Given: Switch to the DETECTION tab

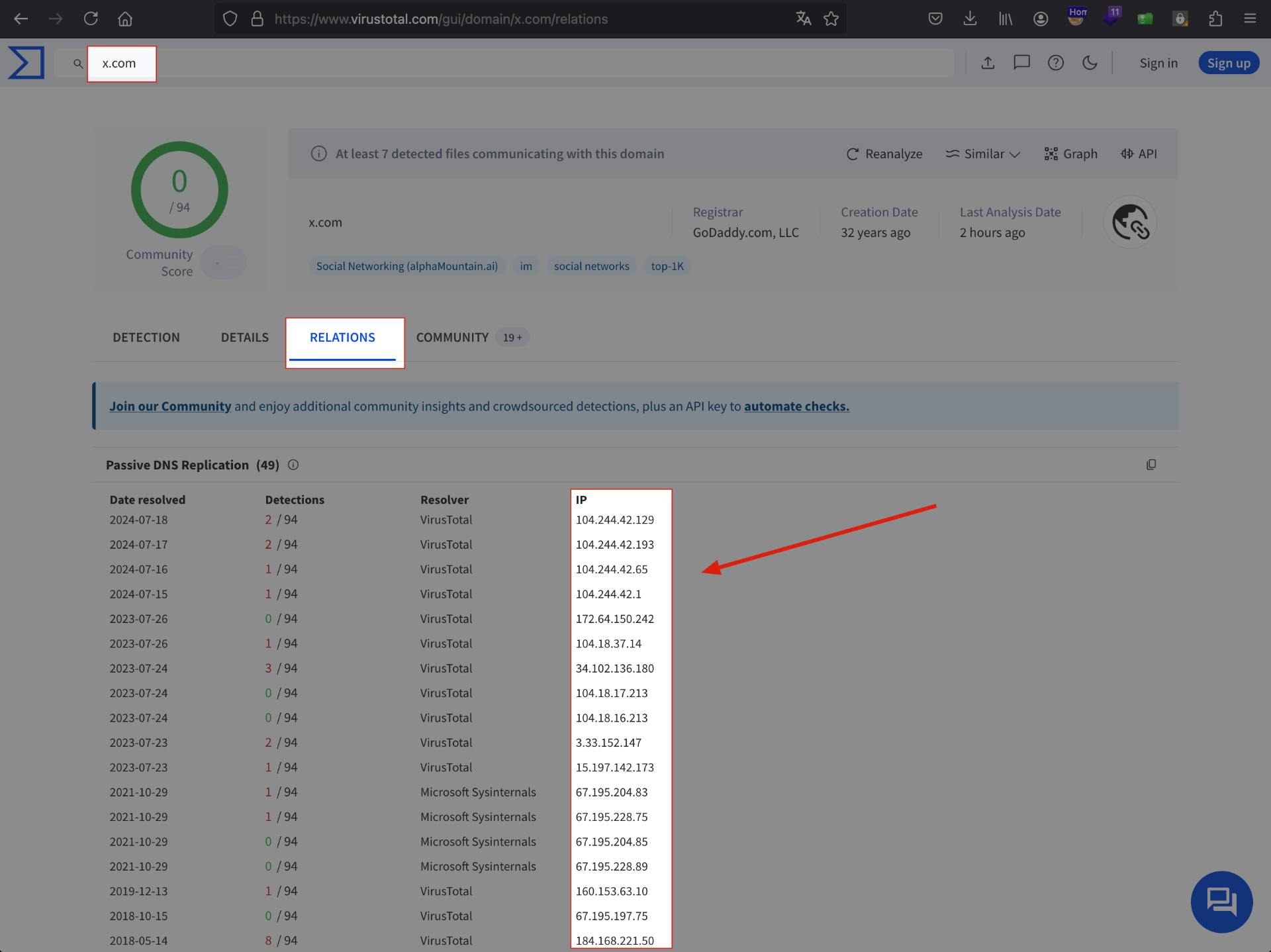Looking at the screenshot, I should (146, 338).
